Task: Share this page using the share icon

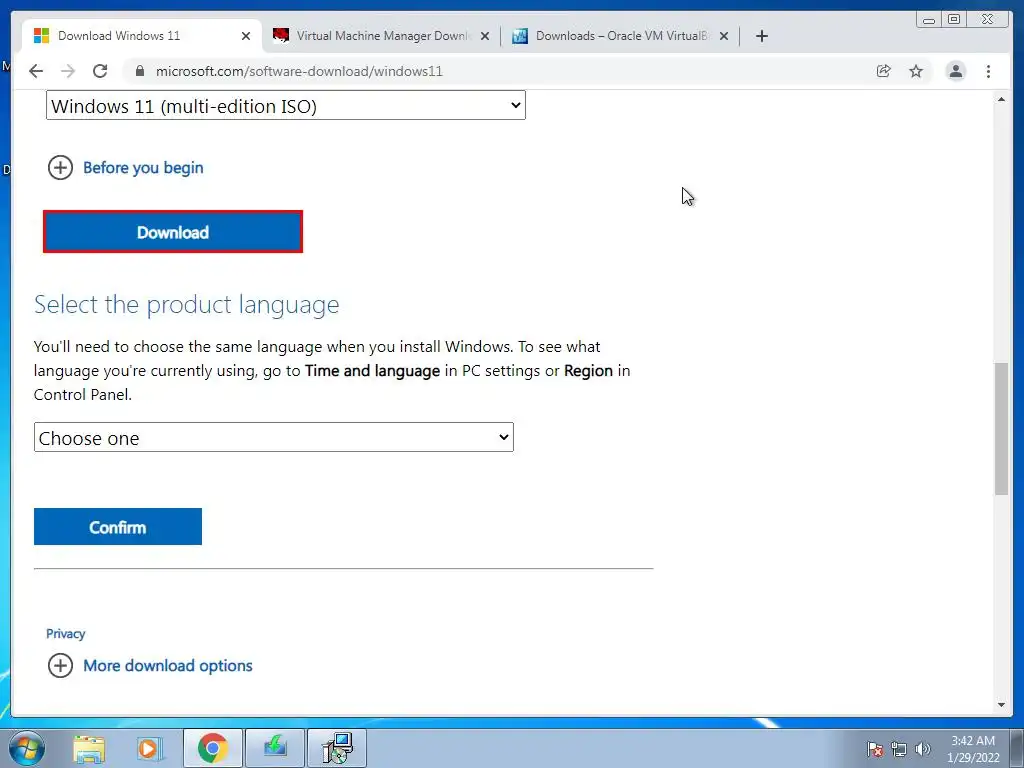Action: pyautogui.click(x=884, y=71)
